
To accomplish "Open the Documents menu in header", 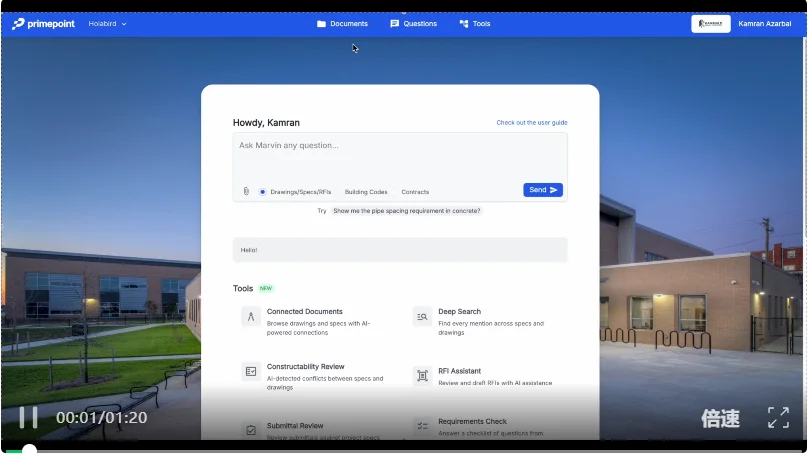I will (x=342, y=23).
